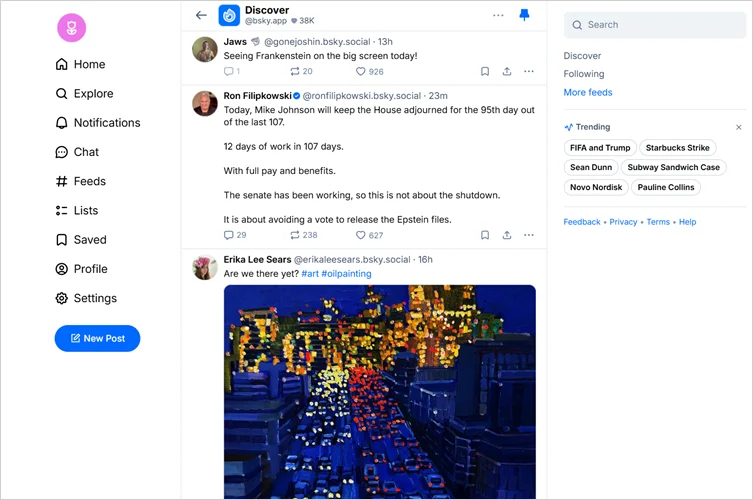
Task: Open the Terms link
Action: pos(658,222)
